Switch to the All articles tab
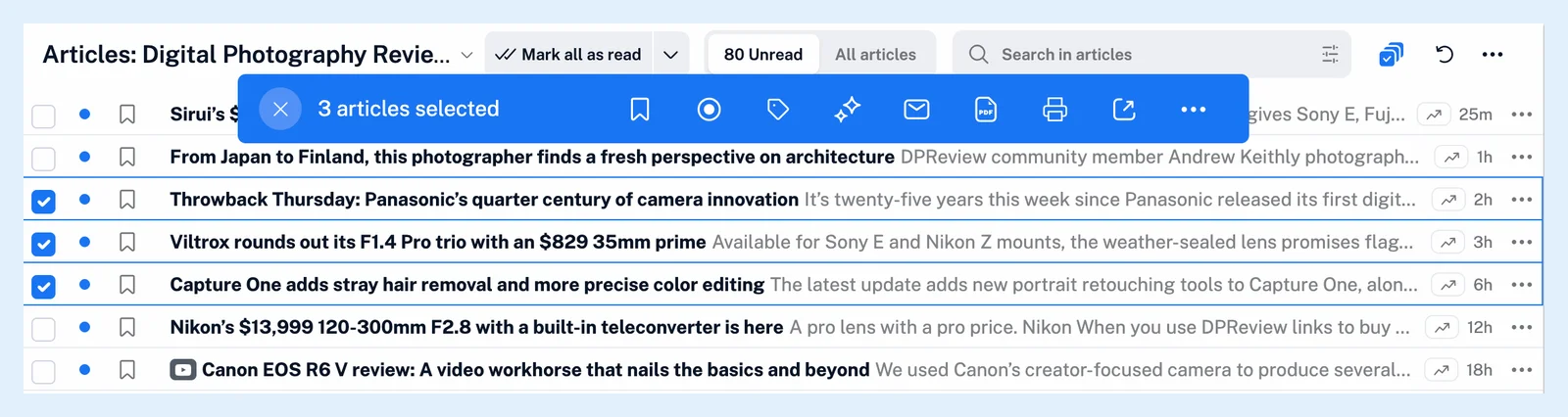 [x=875, y=55]
